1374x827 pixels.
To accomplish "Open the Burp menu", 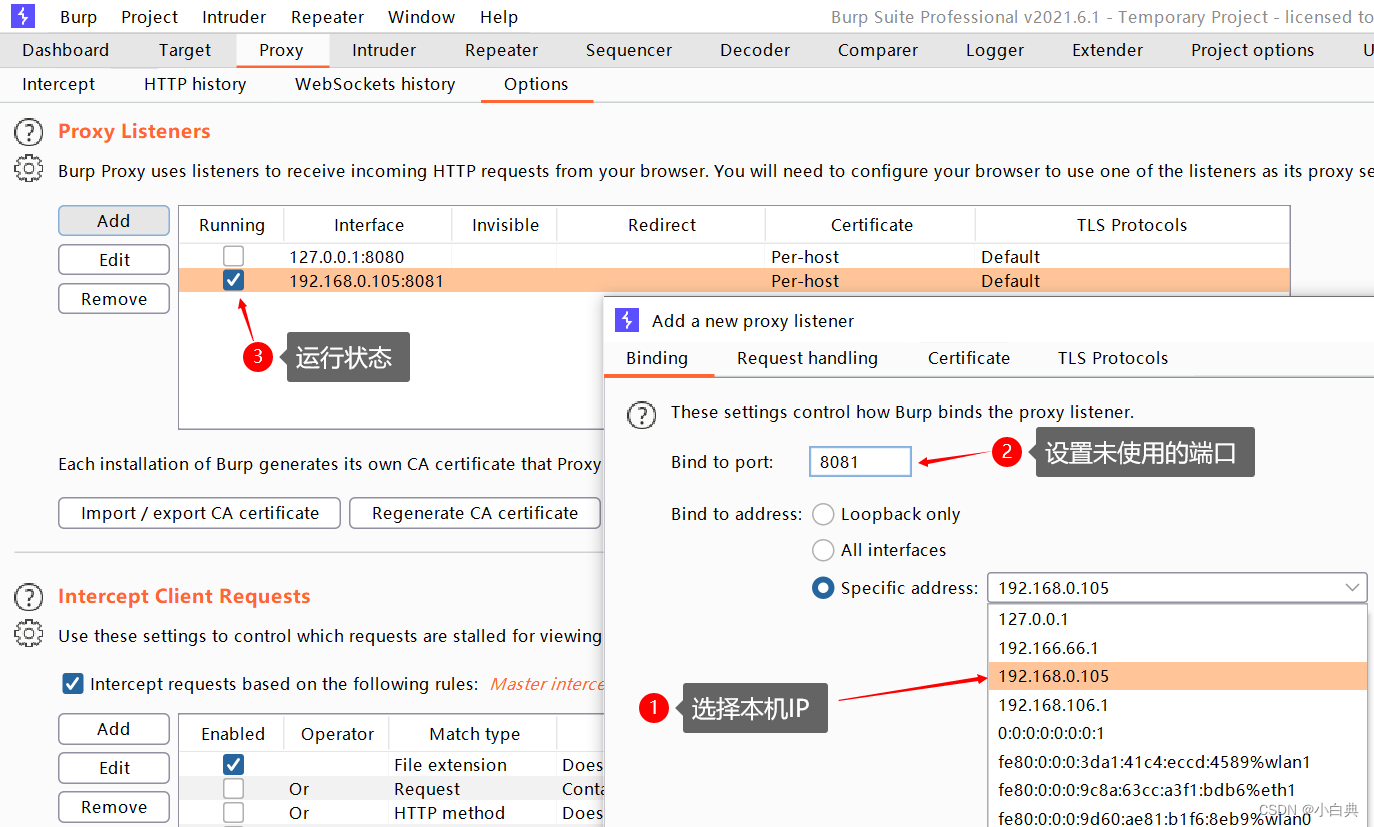I will (x=78, y=17).
